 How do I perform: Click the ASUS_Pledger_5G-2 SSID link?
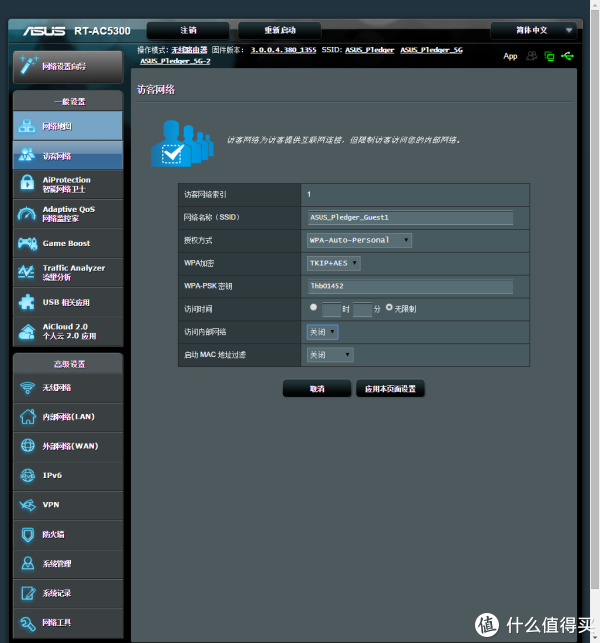(175, 61)
